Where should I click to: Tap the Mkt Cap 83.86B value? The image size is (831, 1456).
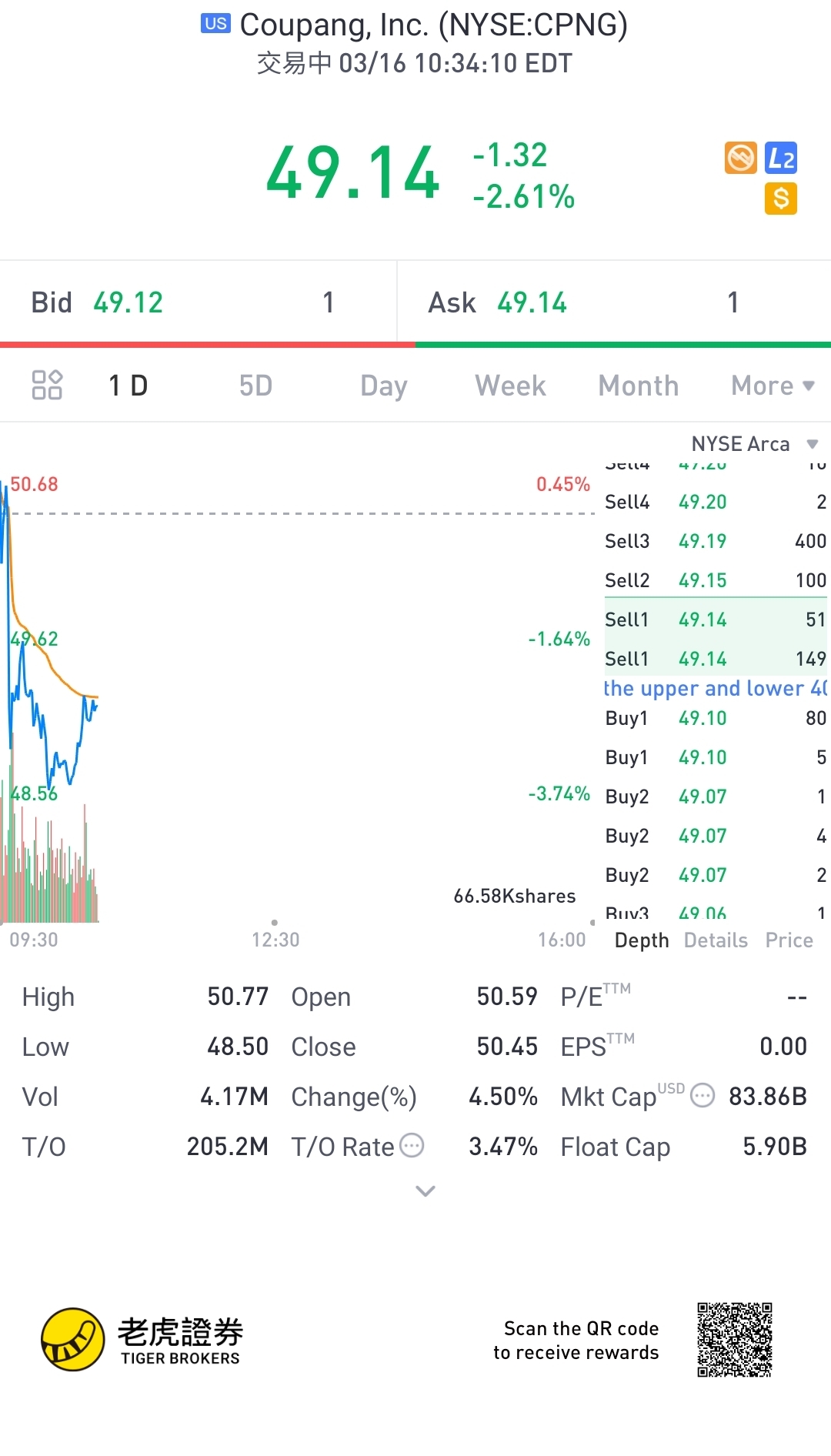tap(768, 1097)
